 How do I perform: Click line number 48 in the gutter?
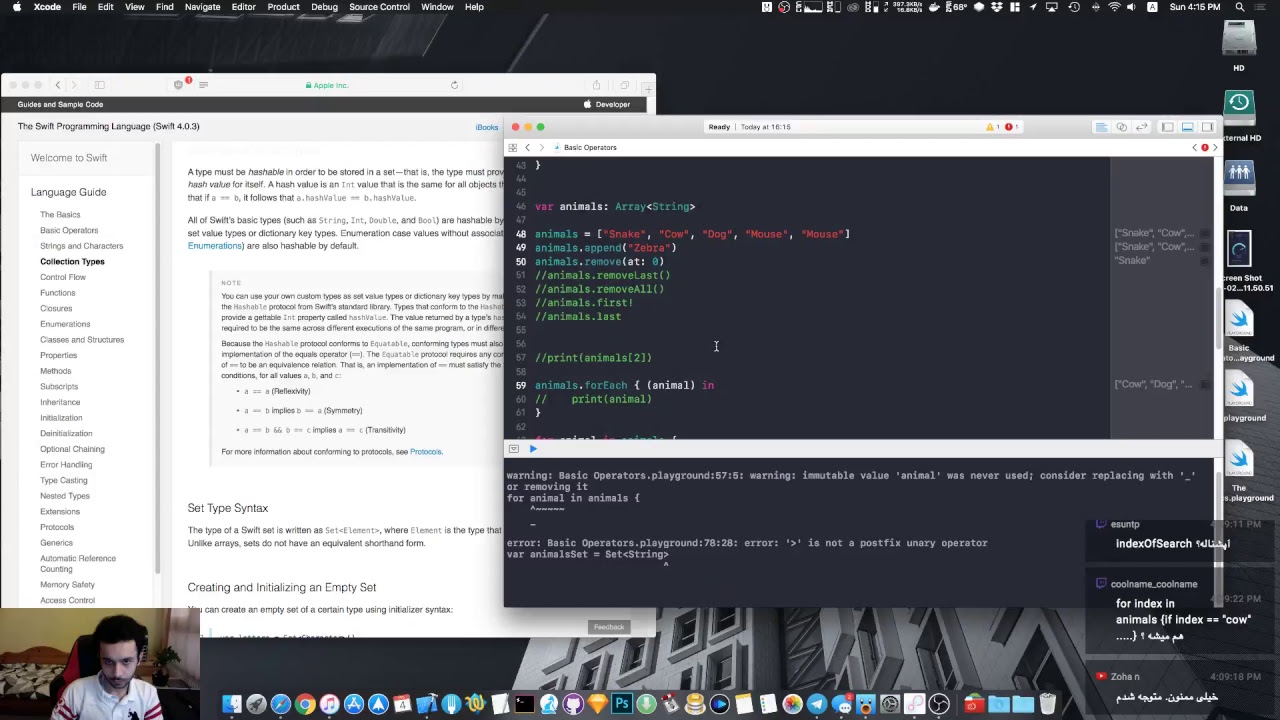521,234
